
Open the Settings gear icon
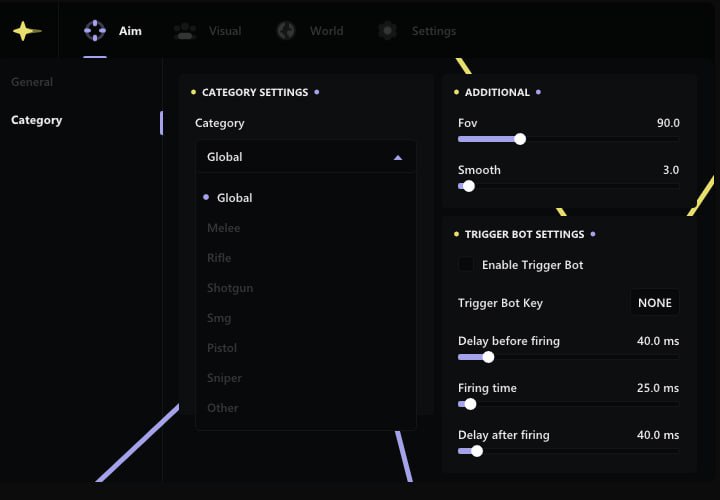click(x=388, y=31)
